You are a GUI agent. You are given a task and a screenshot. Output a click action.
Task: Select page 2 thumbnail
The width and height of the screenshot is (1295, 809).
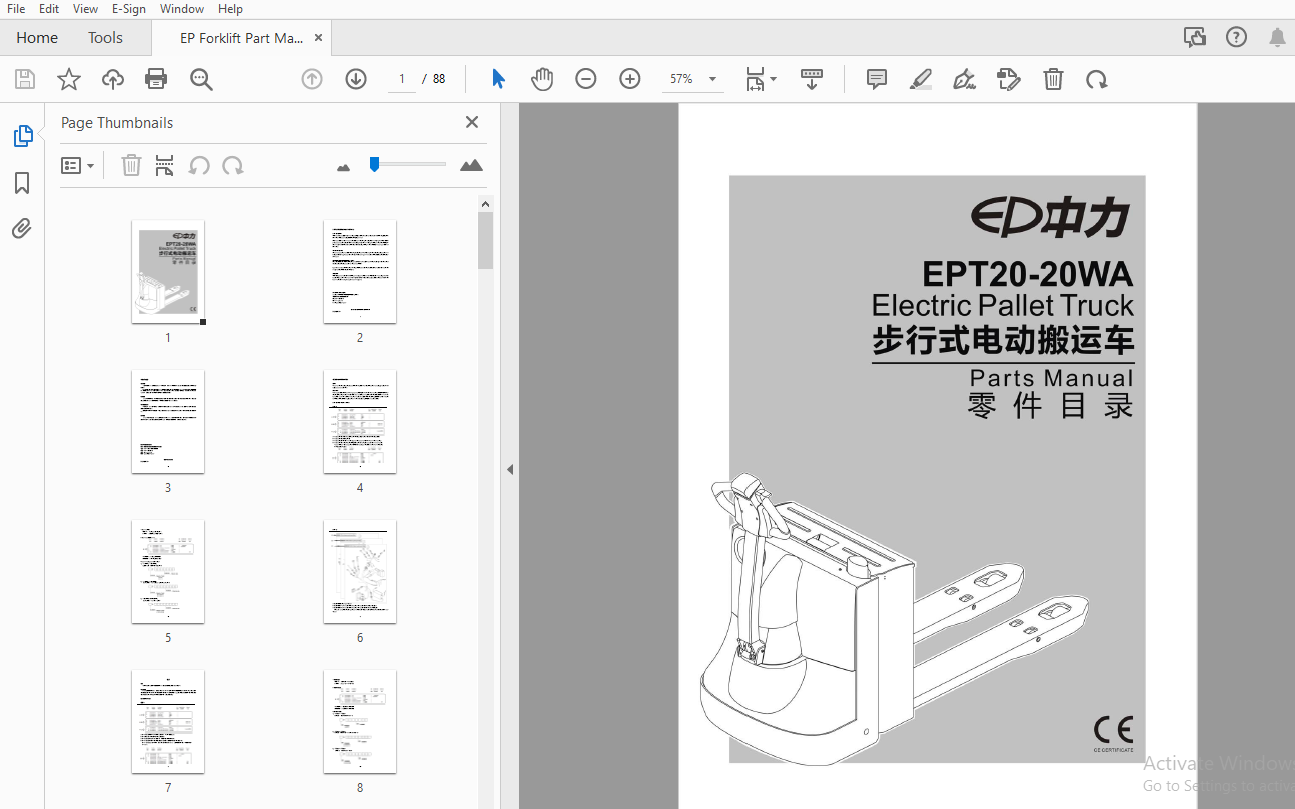click(360, 272)
